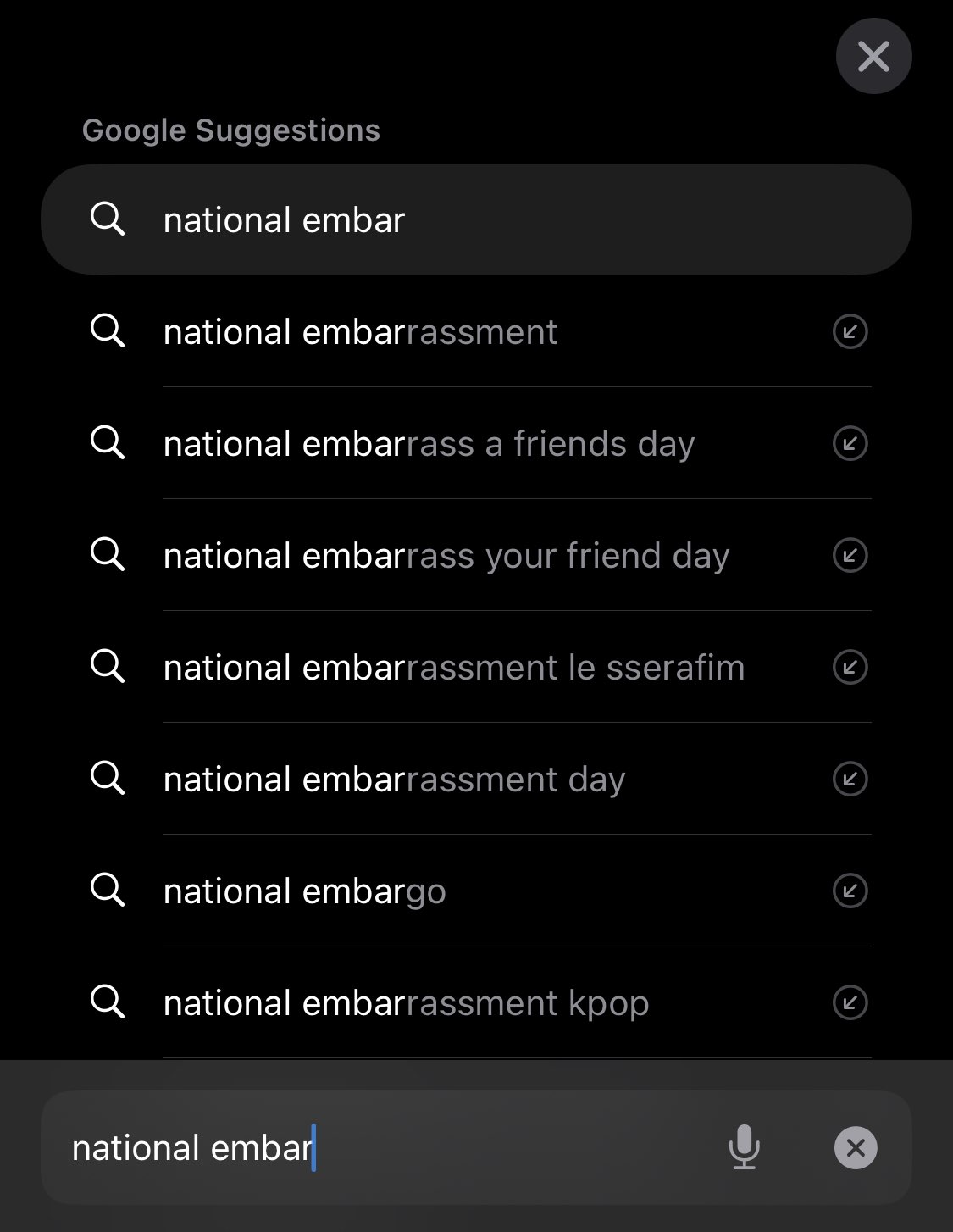Screen dimensions: 953x1232
Task: Insert 'embarrassment le sserafim' using its arrow icon
Action: pos(850,667)
